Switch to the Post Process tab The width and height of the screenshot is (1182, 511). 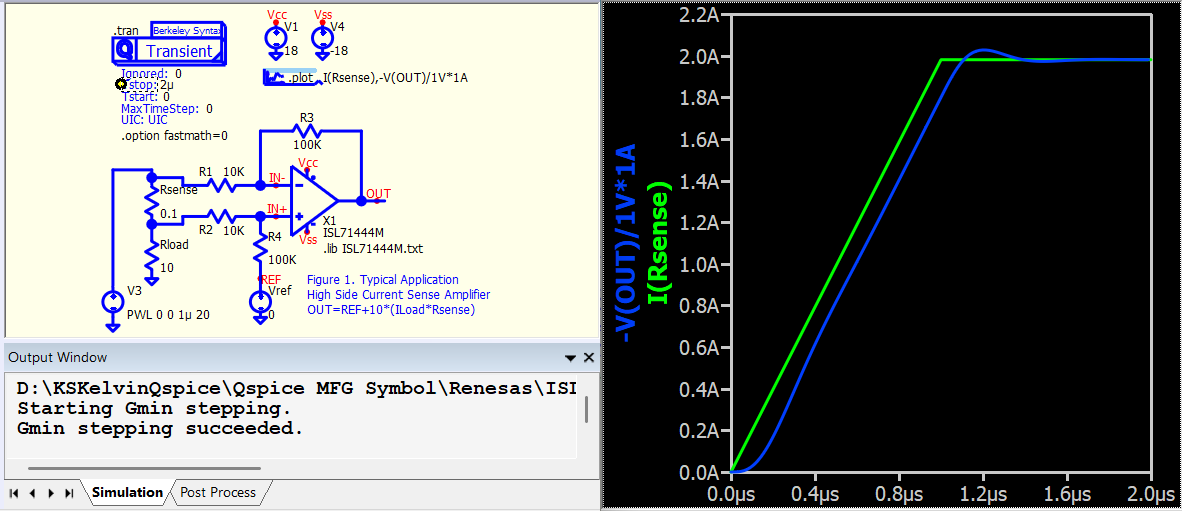(x=218, y=492)
